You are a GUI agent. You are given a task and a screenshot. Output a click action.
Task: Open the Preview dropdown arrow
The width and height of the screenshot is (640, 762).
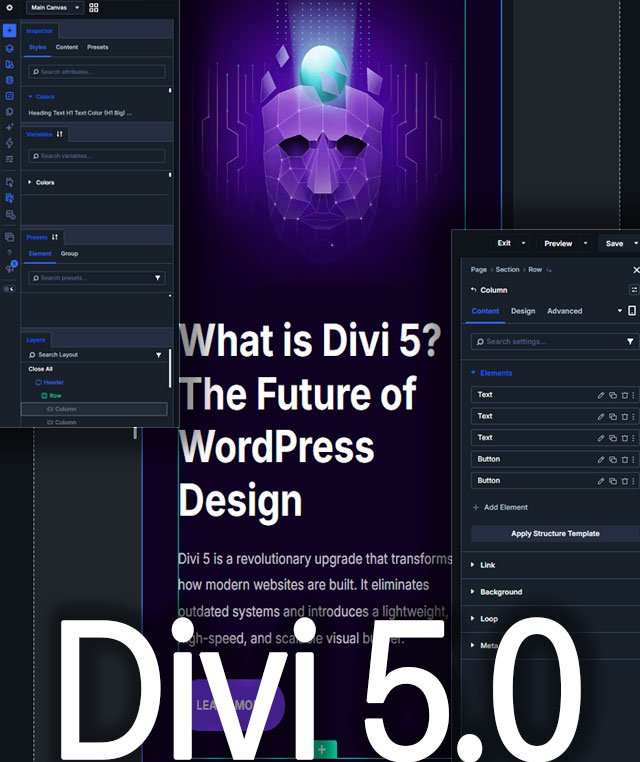[585, 243]
